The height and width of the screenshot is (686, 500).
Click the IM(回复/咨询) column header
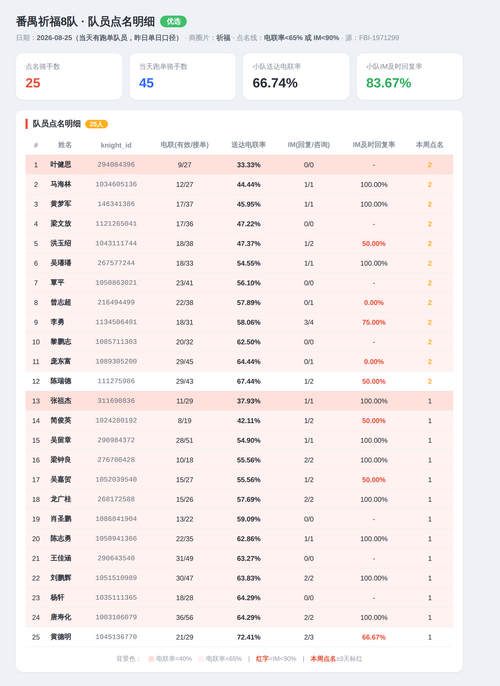[x=308, y=145]
